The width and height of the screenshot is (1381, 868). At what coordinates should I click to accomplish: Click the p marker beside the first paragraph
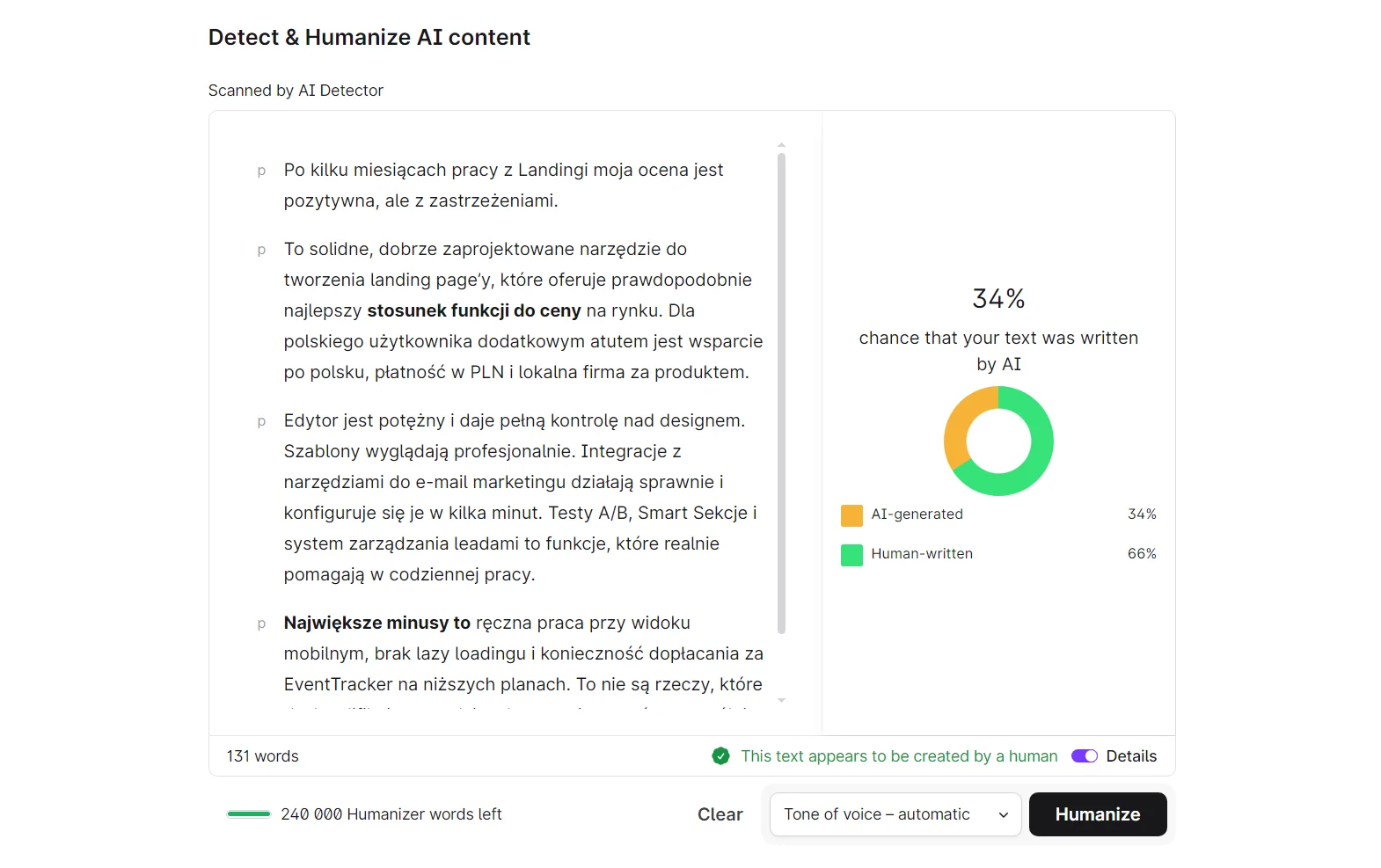click(261, 171)
